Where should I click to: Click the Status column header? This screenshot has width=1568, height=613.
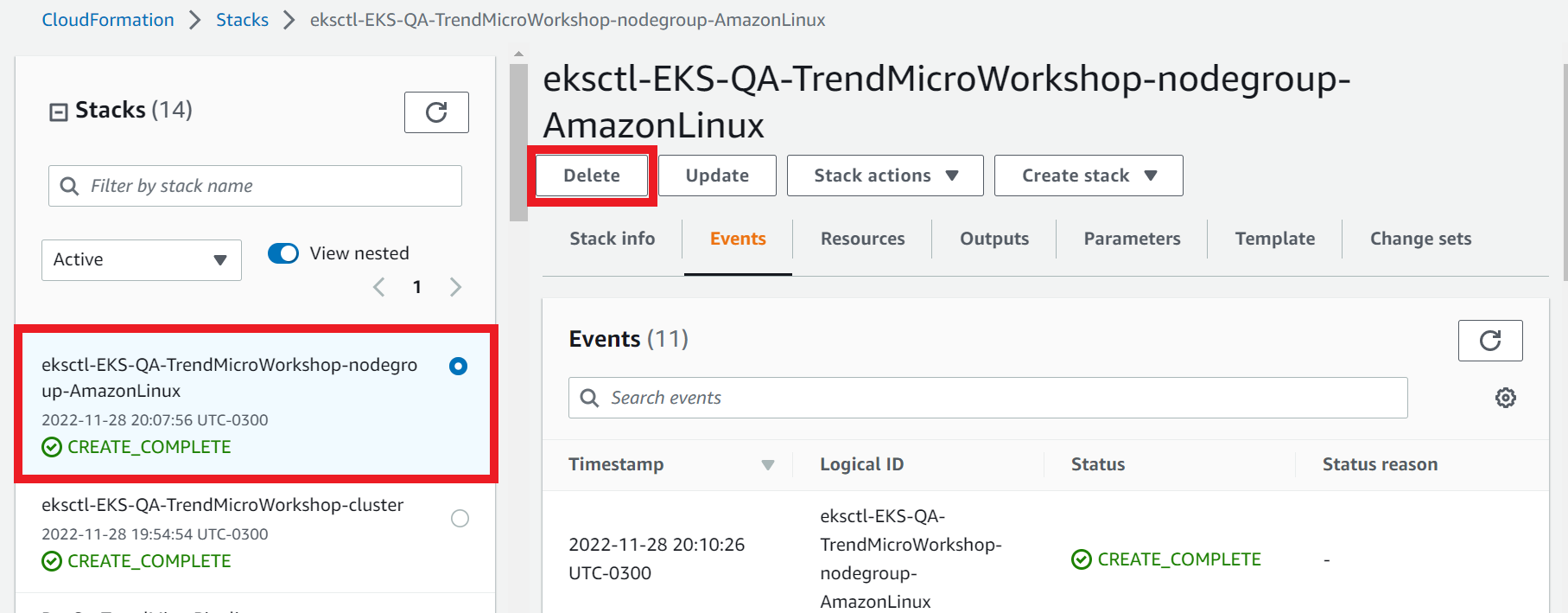1098,464
